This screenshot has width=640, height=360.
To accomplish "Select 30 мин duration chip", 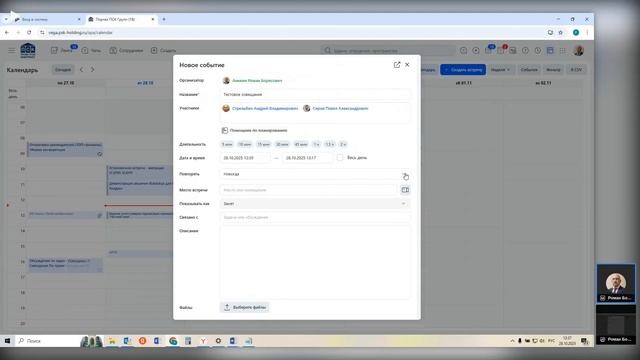I will pos(282,144).
